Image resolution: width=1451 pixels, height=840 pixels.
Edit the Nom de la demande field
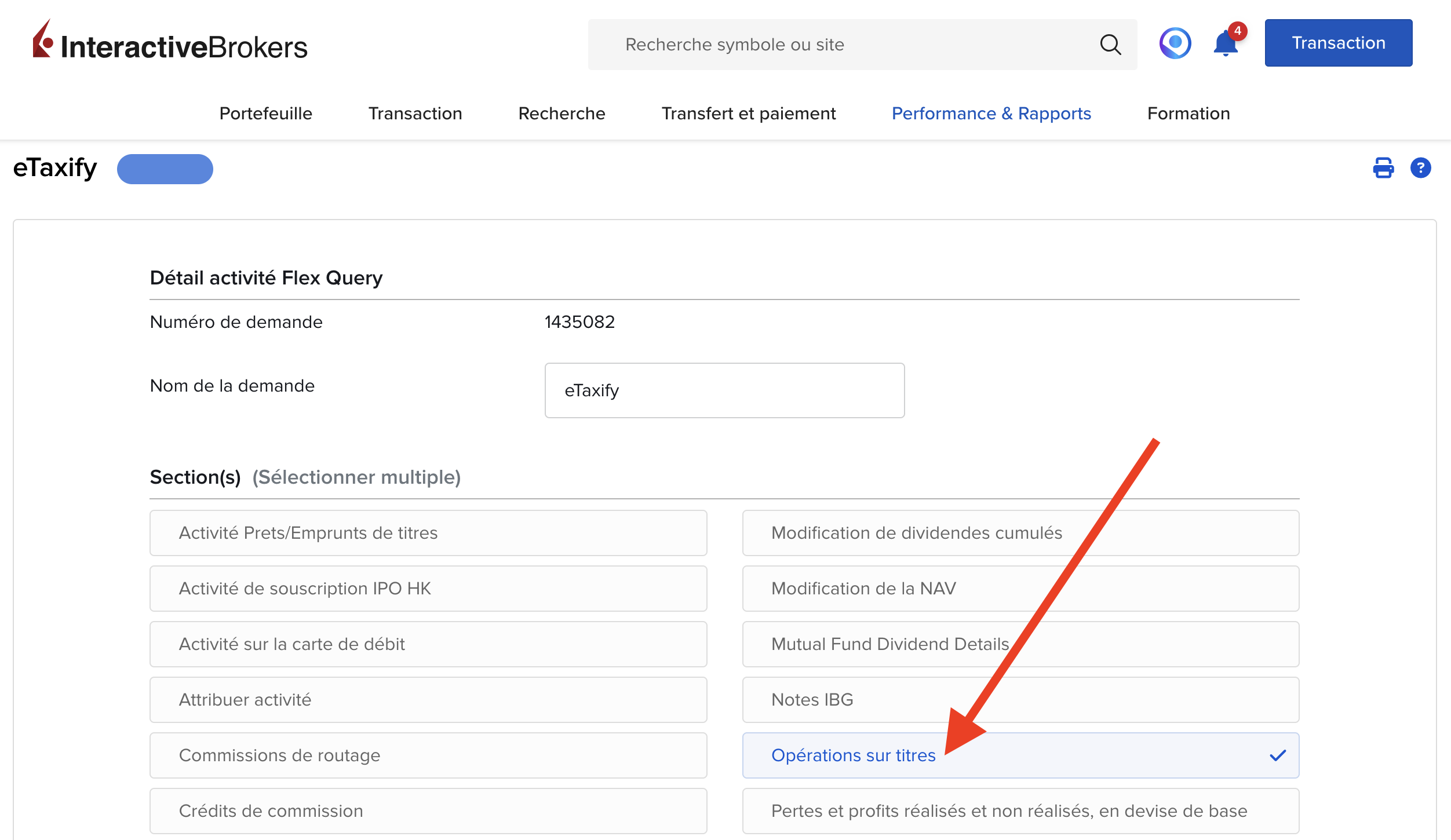(724, 390)
